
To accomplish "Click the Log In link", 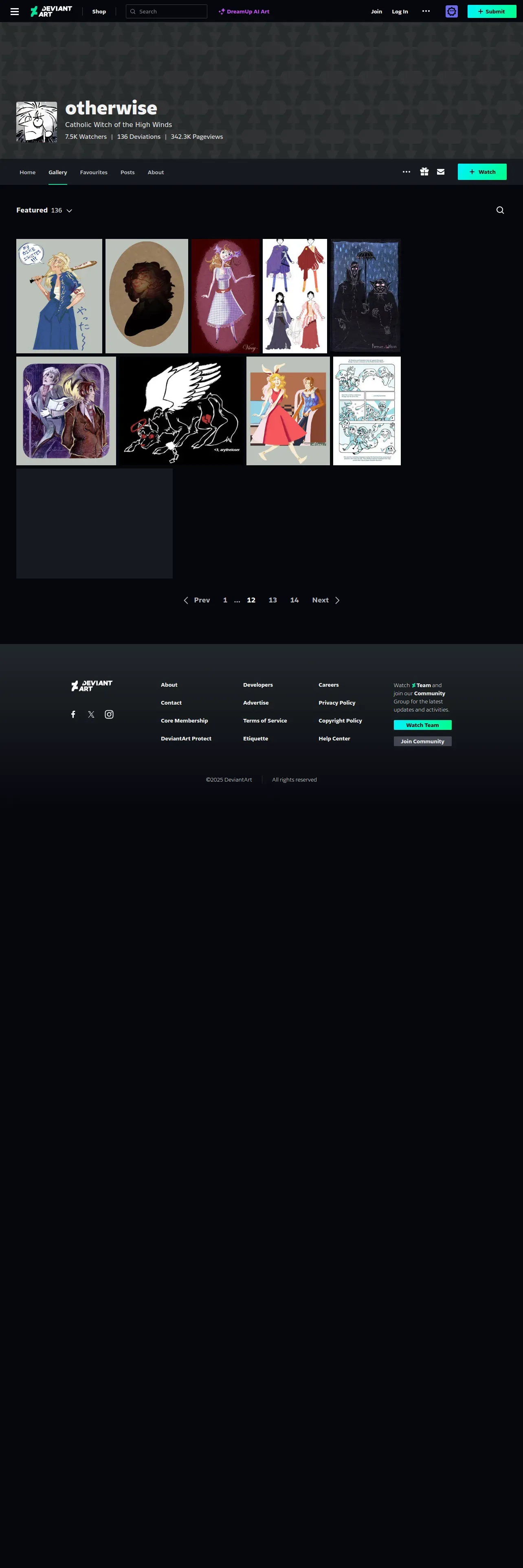I will 400,11.
